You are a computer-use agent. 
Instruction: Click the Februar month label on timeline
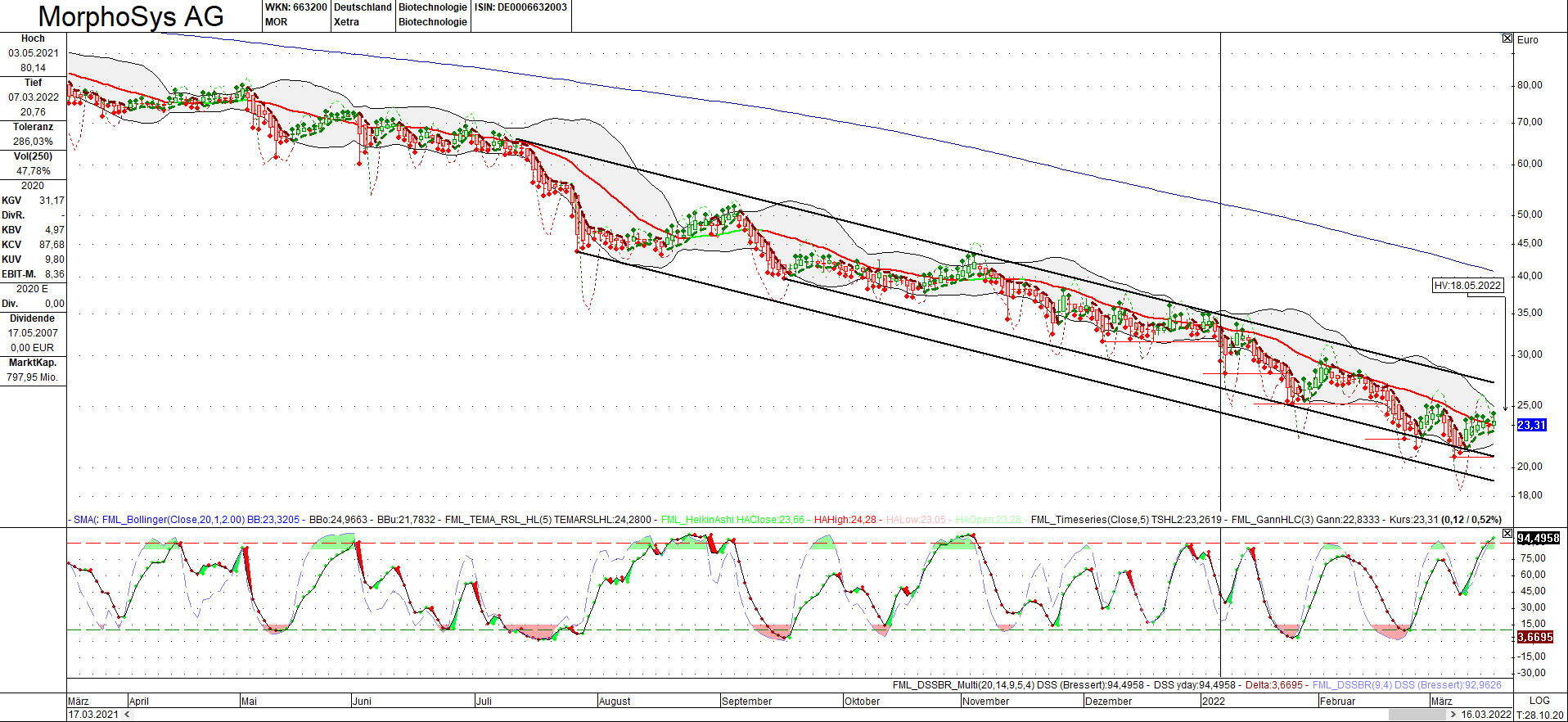coord(1337,702)
